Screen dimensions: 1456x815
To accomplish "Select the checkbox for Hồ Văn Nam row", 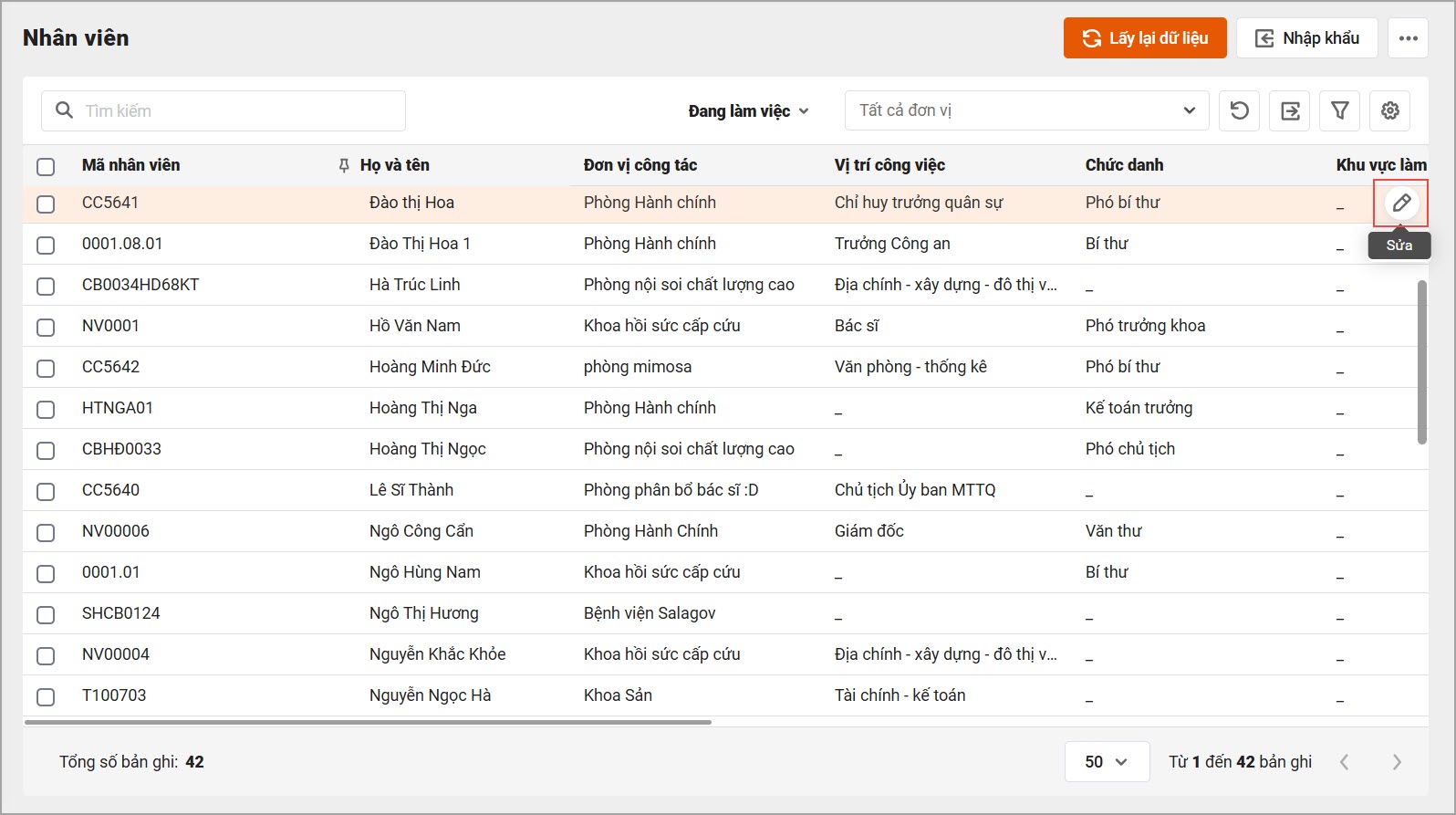I will tap(46, 327).
